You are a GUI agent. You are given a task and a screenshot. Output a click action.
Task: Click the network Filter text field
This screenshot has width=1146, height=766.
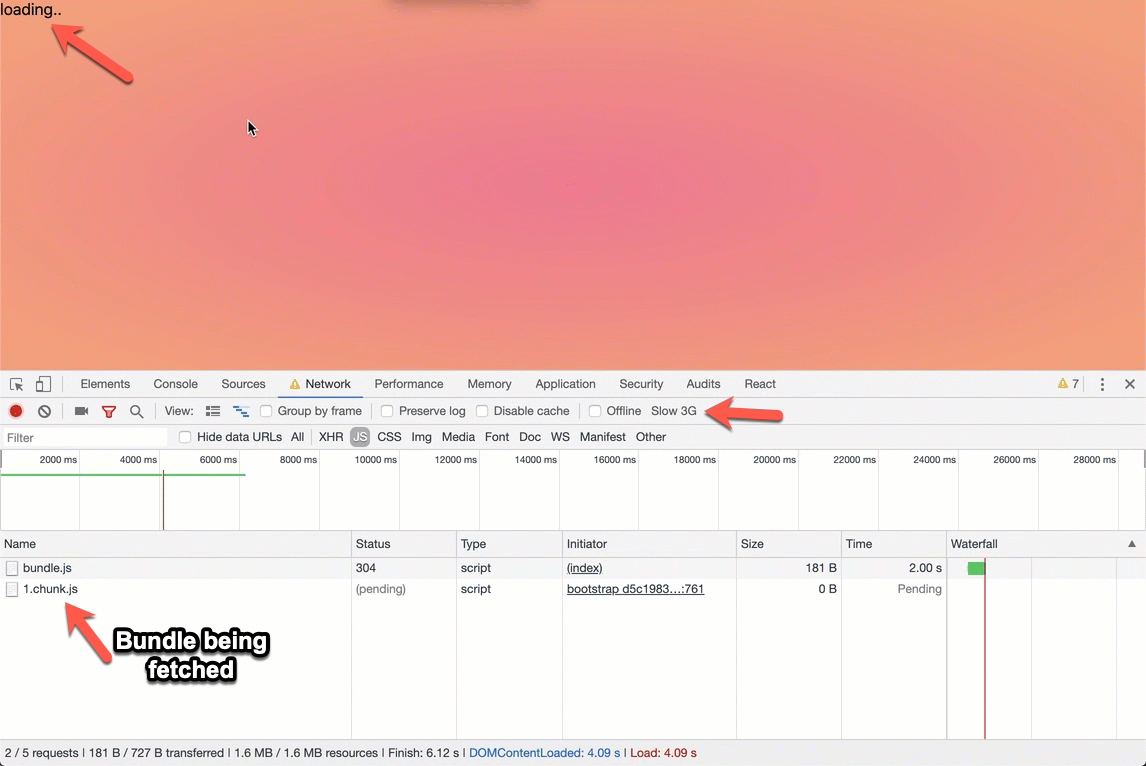point(85,437)
